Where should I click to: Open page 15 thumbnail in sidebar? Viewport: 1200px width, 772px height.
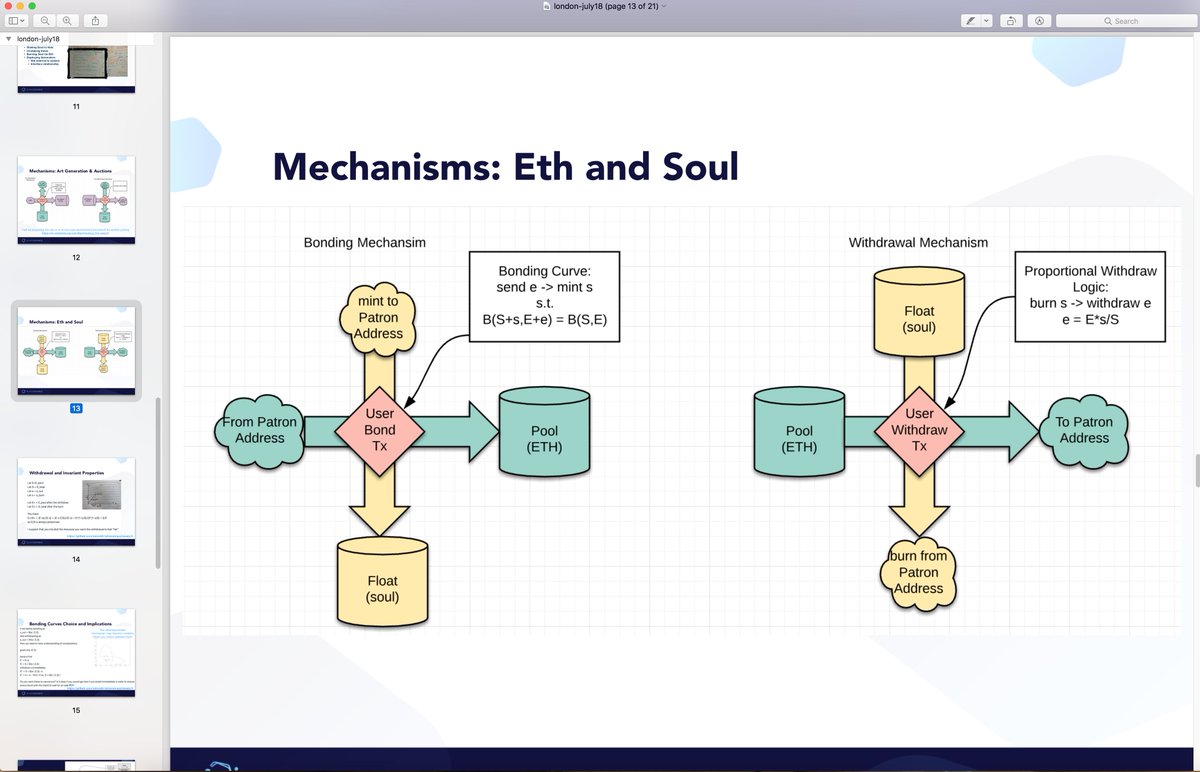(x=76, y=654)
